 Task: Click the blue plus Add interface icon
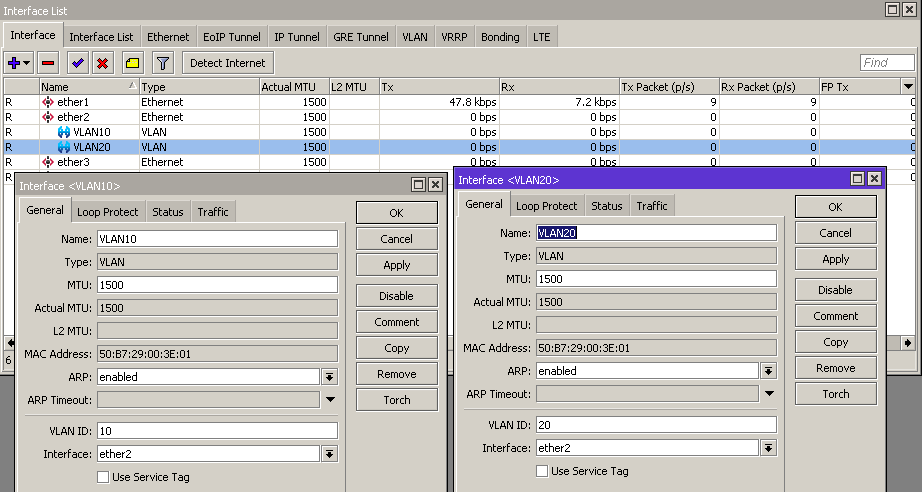pyautogui.click(x=14, y=63)
